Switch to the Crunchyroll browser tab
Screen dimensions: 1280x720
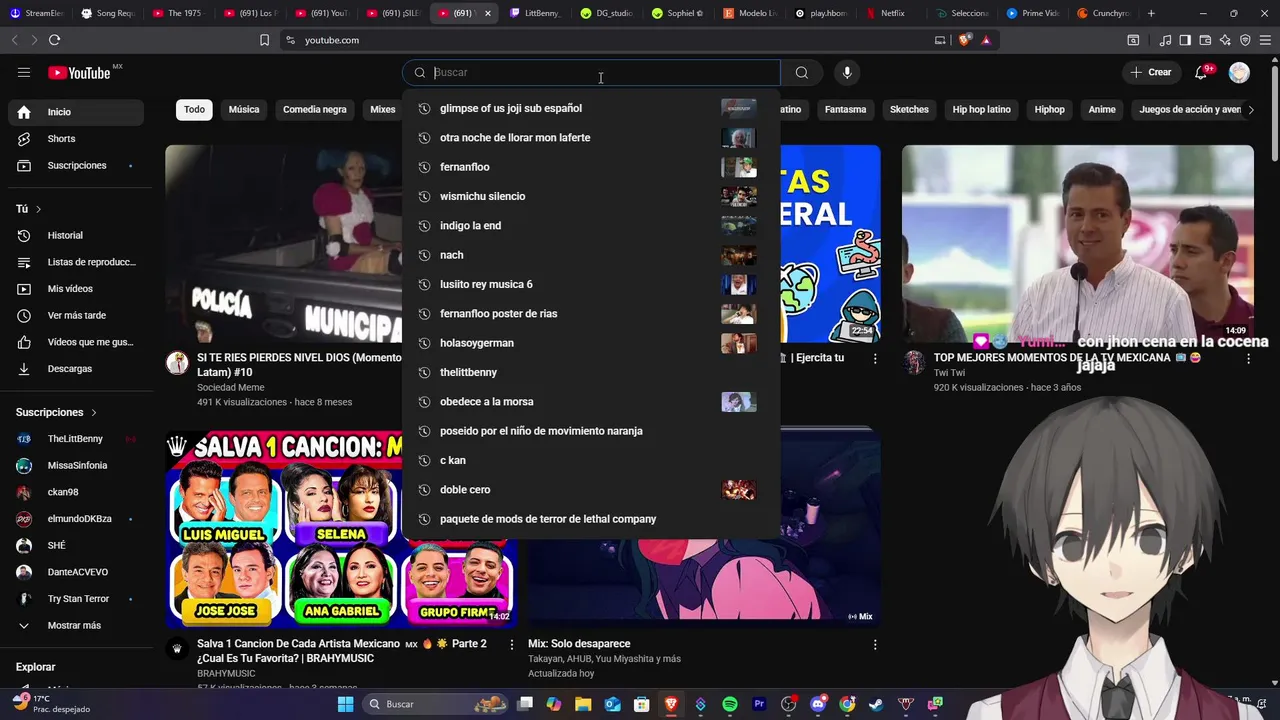pyautogui.click(x=1102, y=13)
